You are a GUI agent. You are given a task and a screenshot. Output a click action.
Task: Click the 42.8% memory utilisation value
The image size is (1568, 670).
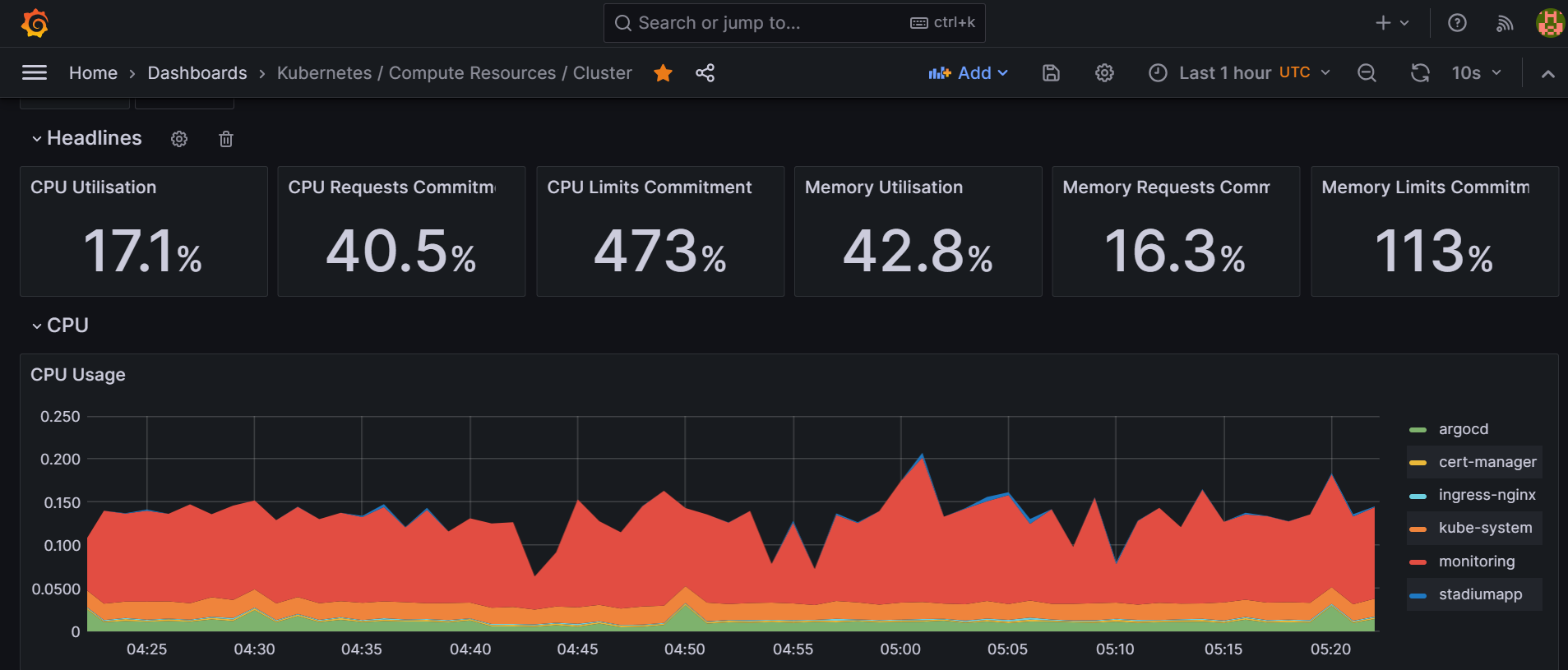[x=918, y=251]
